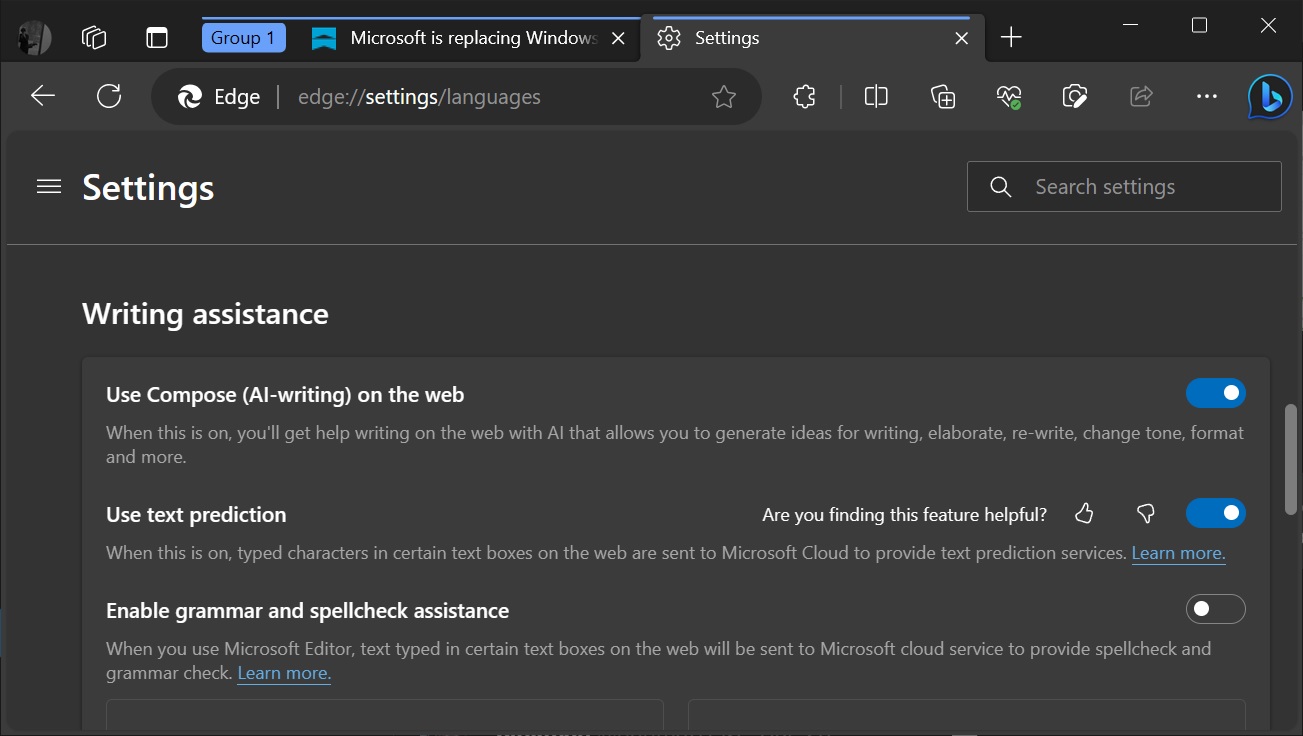Click the Extensions puzzle icon
Image resolution: width=1303 pixels, height=736 pixels.
point(804,96)
